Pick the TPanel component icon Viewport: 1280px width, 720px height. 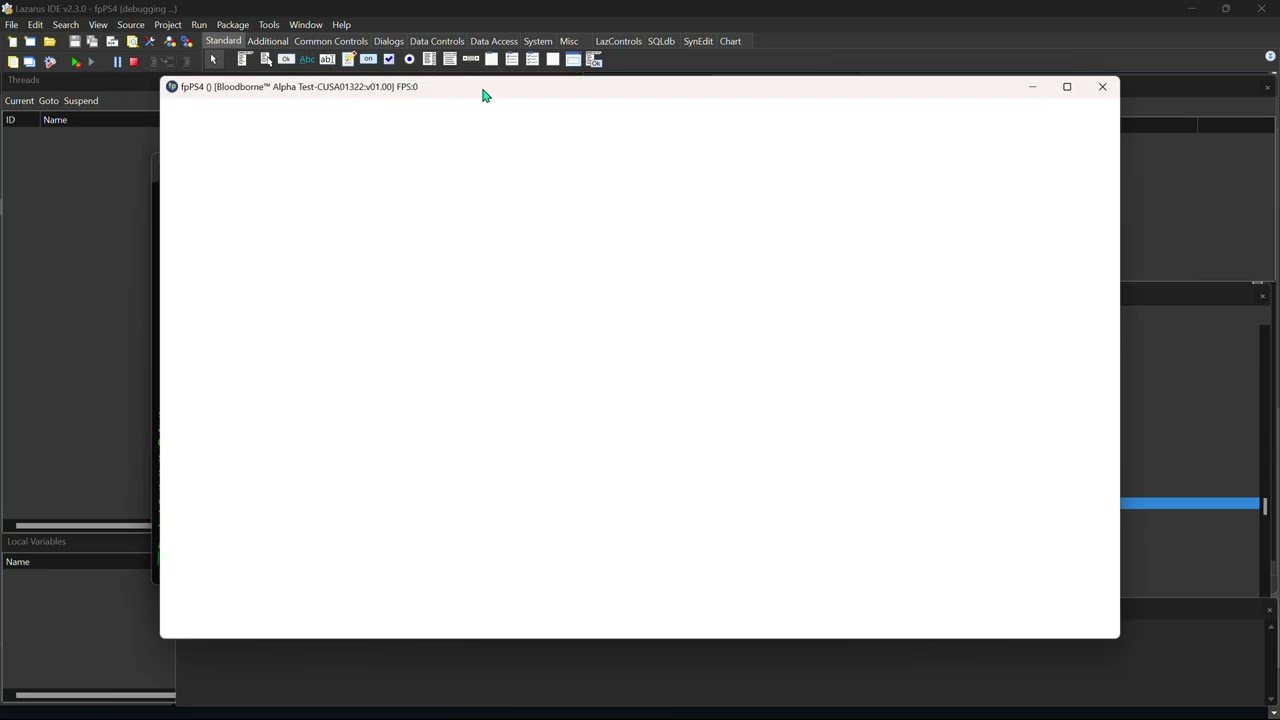tap(553, 59)
